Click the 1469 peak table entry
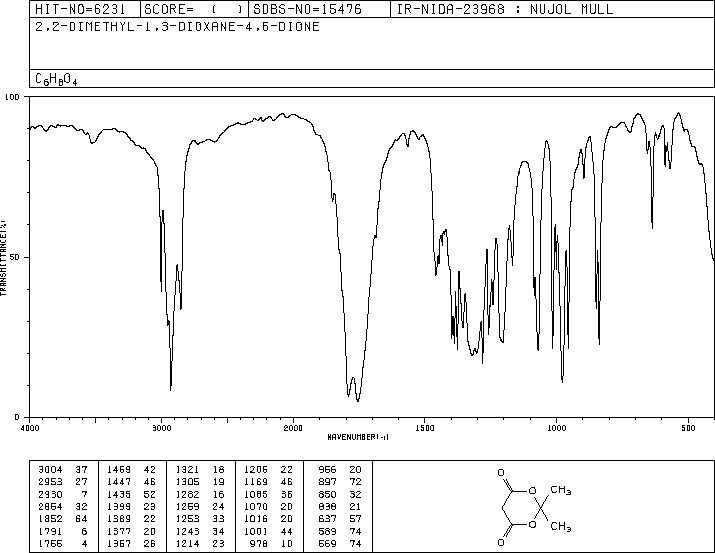Viewport: 715px width, 553px height. [131, 469]
